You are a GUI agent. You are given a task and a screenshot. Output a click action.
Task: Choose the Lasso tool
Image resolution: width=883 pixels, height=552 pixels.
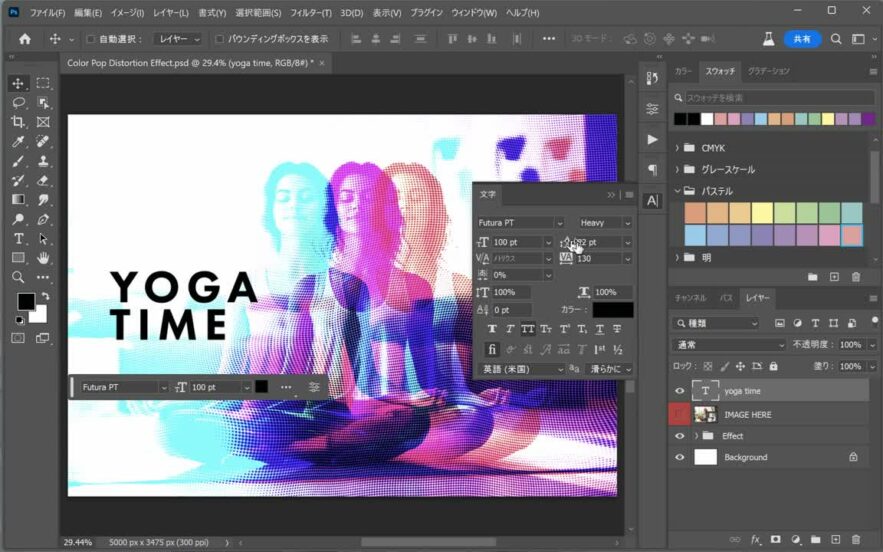coord(18,103)
